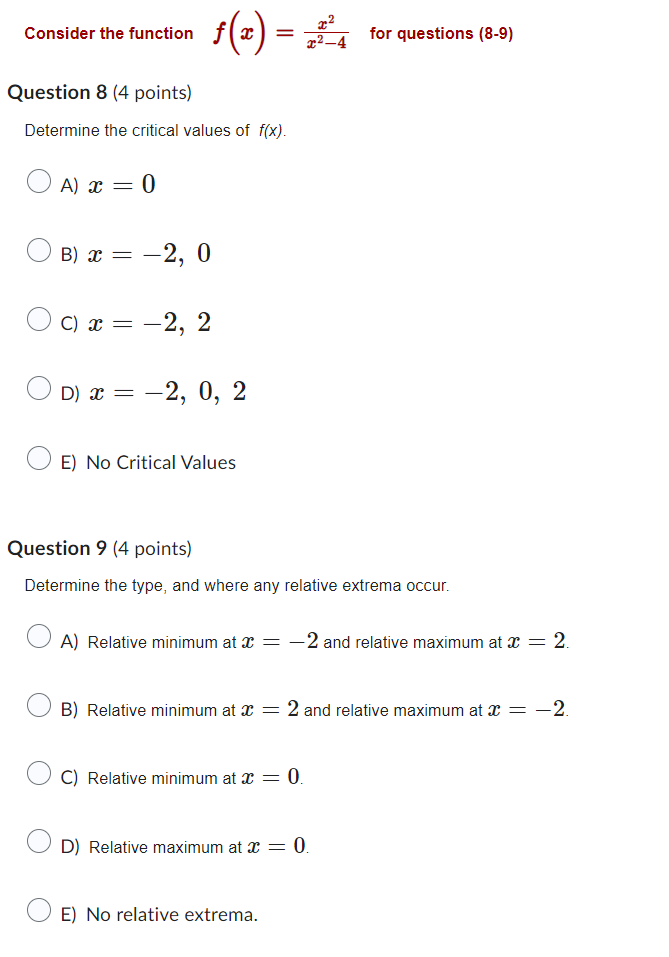
Task: Select option E) No Critical Values
Action: (x=39, y=457)
